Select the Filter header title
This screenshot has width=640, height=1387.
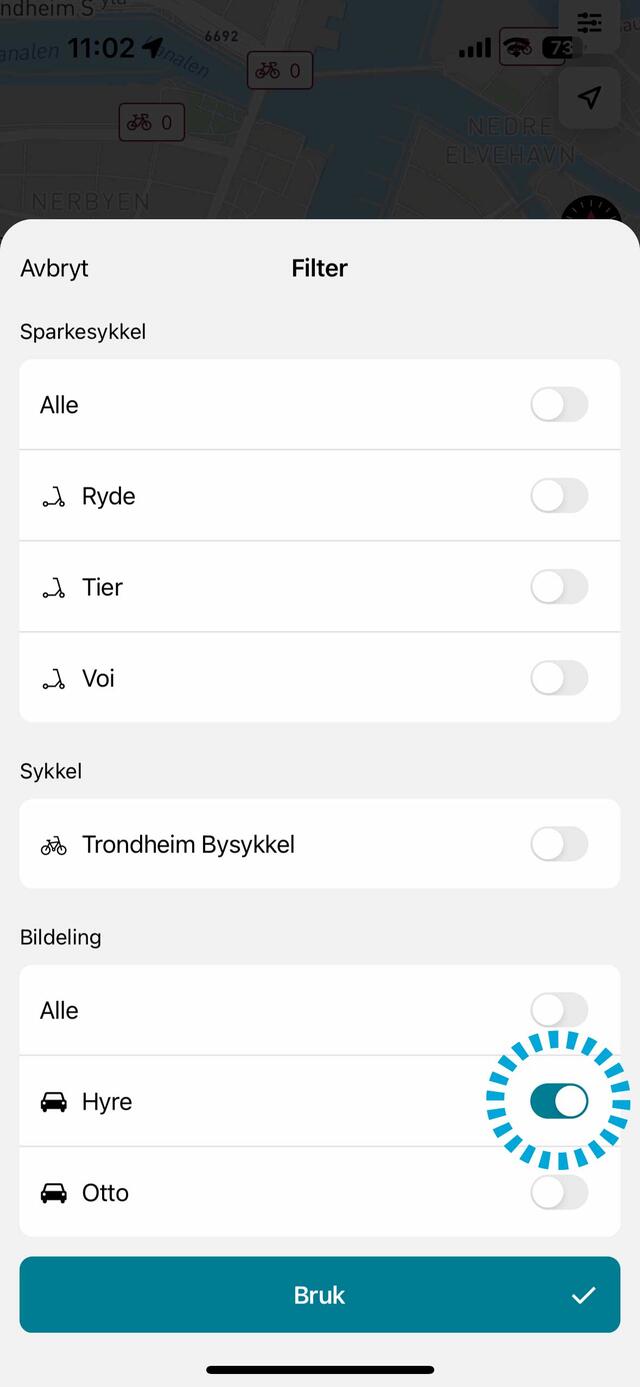(x=319, y=268)
